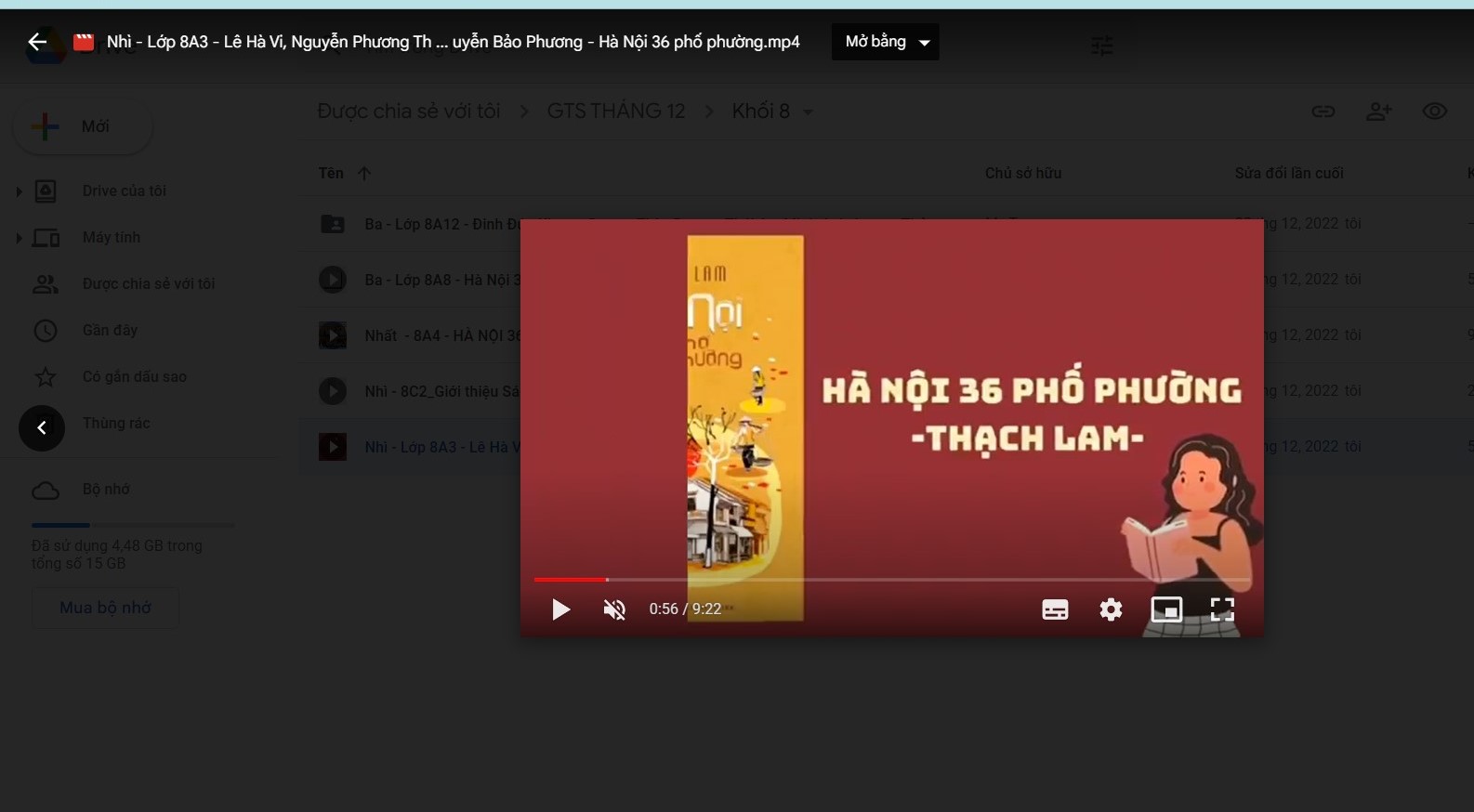The image size is (1474, 812).
Task: Expand the 'Máy tính' tree arrow
Action: [x=19, y=238]
